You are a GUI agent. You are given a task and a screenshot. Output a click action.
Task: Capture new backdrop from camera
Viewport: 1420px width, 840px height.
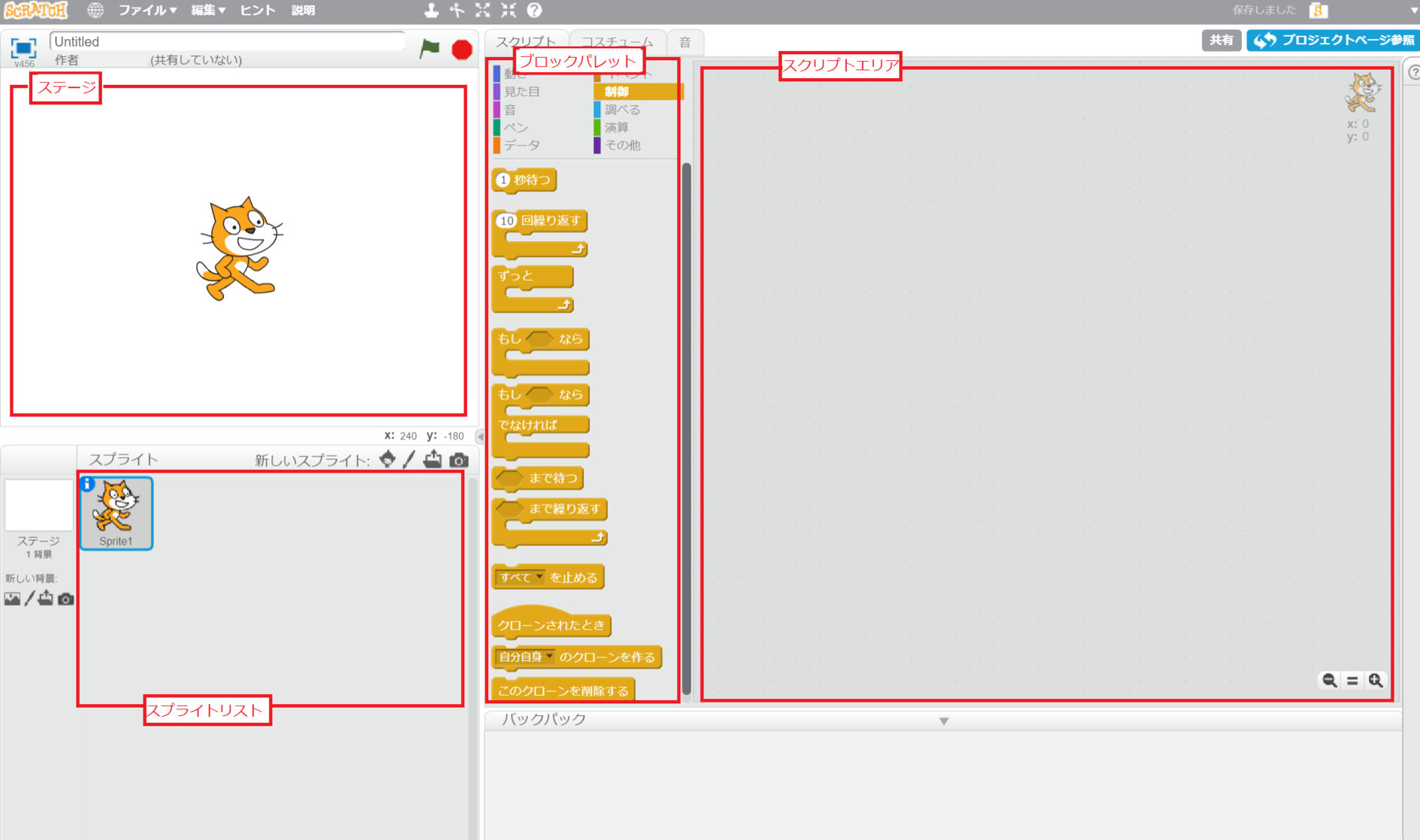[x=66, y=599]
